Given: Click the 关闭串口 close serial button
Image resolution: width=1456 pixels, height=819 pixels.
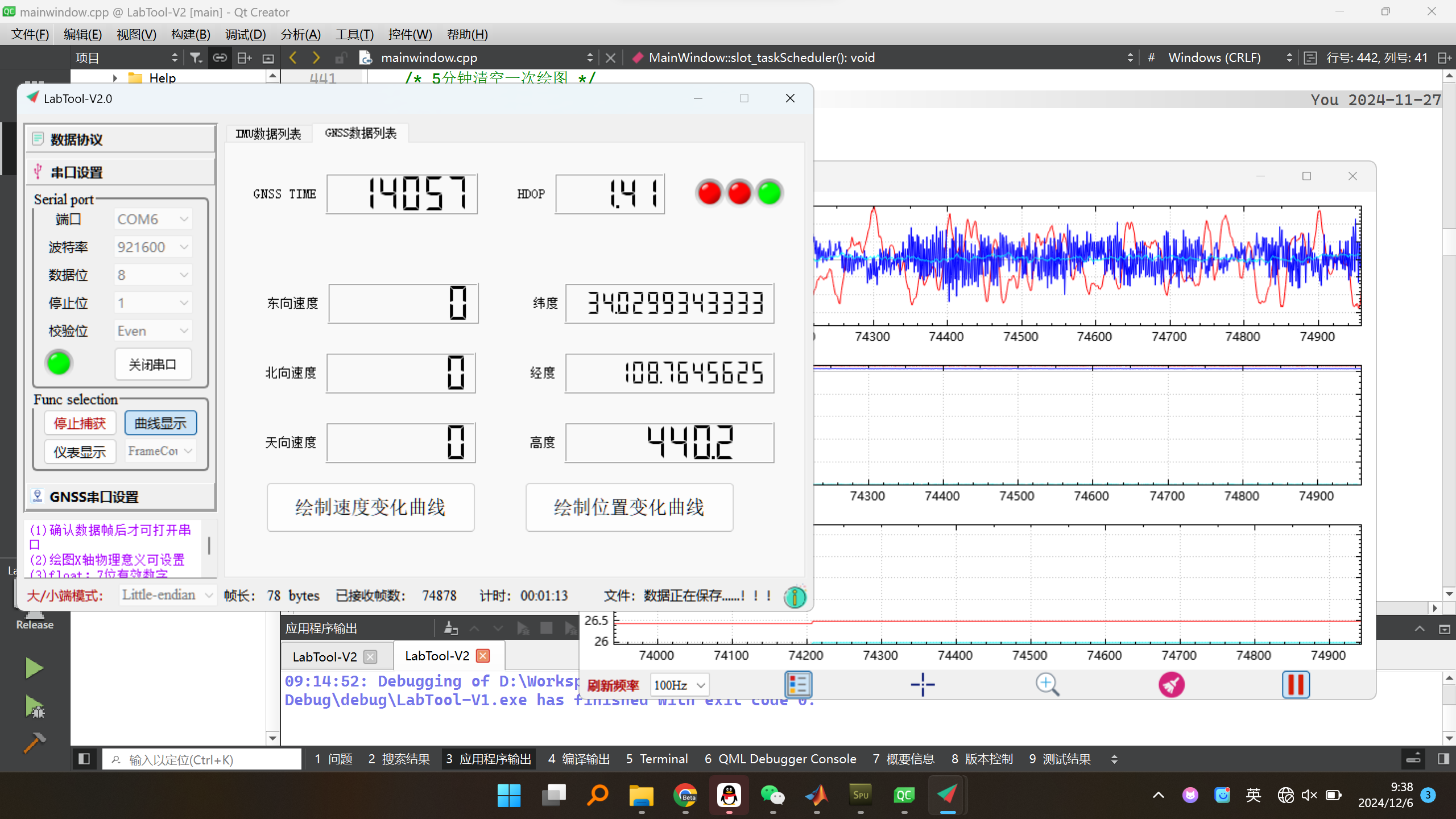Looking at the screenshot, I should tap(152, 364).
